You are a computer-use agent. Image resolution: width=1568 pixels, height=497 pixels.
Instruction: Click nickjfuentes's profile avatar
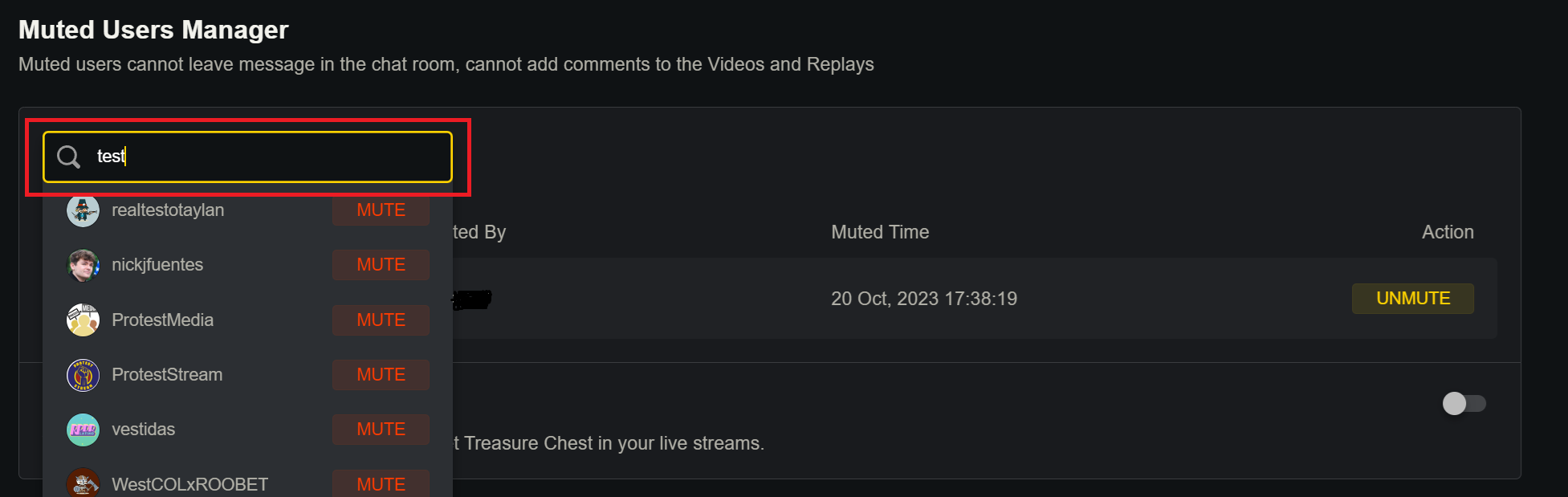click(83, 266)
